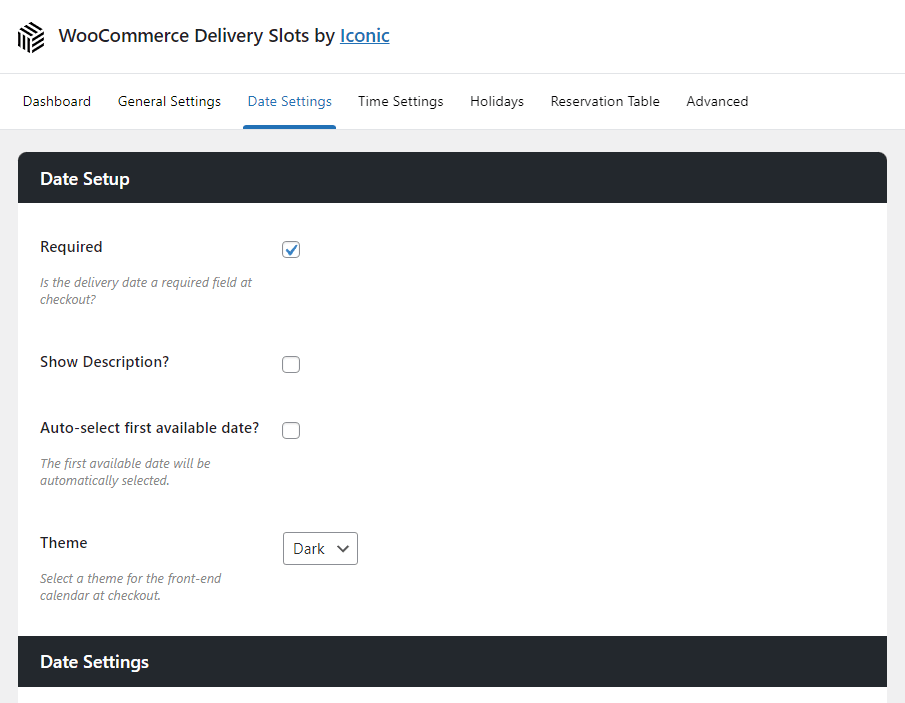Click the Iconic striped cube logo

click(31, 38)
